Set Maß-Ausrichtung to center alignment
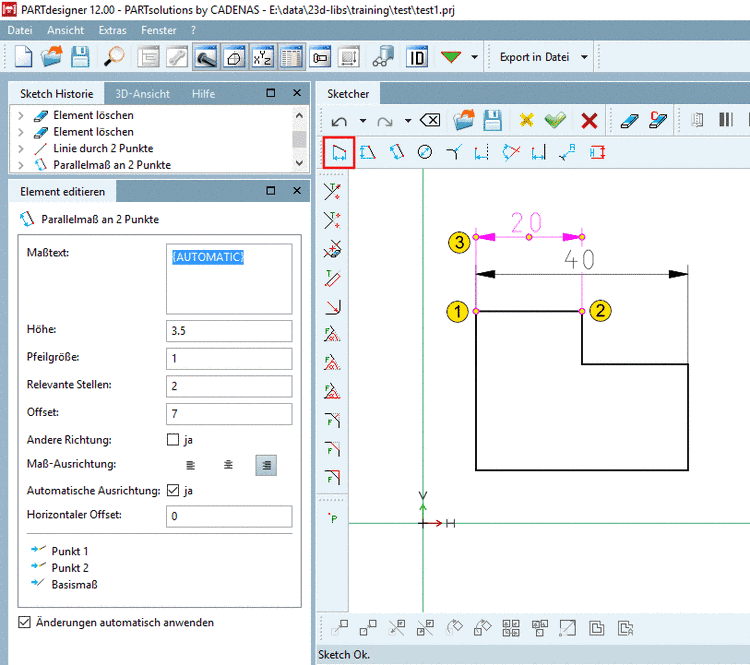Screen dimensions: 750x665 tap(229, 465)
